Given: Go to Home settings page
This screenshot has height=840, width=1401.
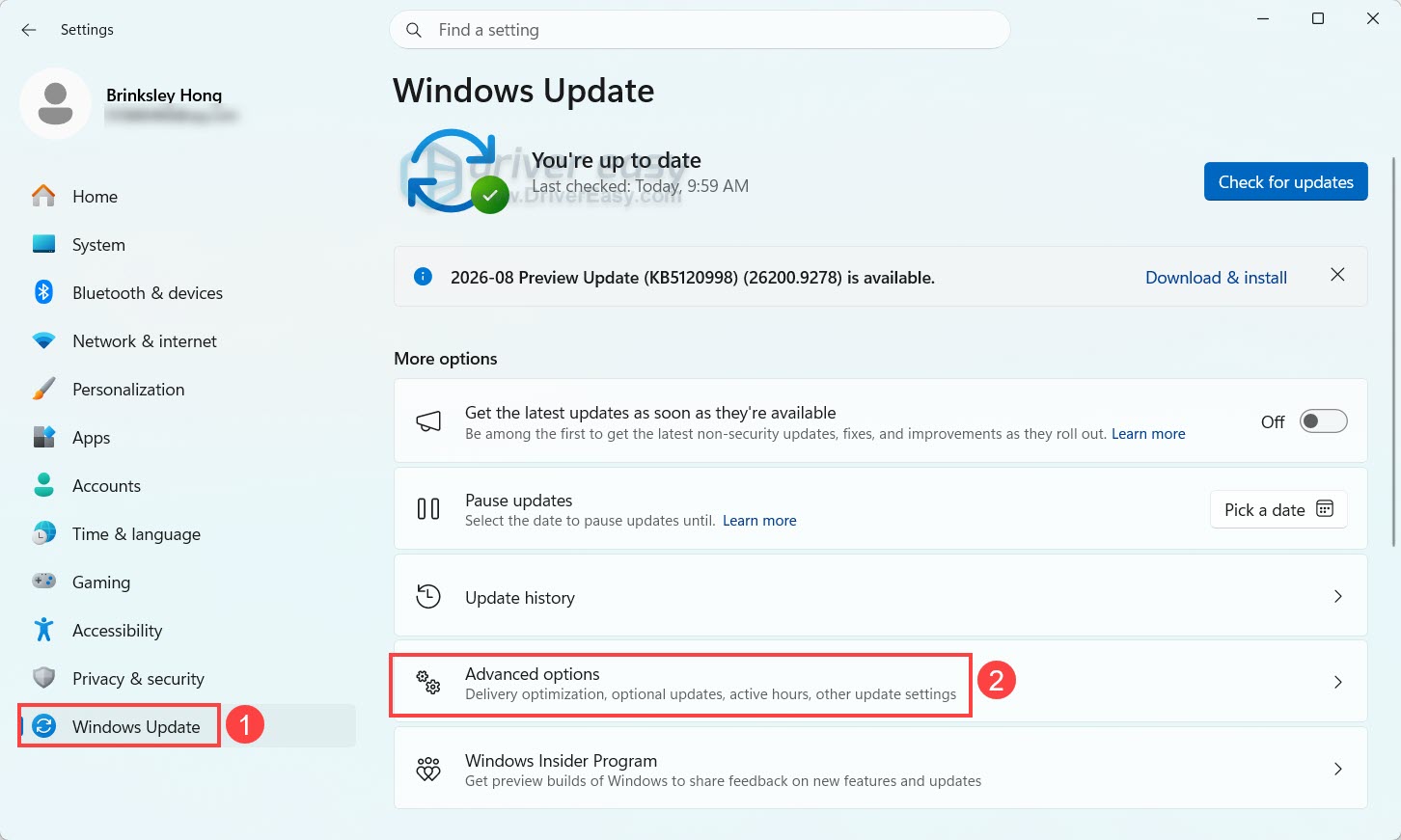Looking at the screenshot, I should click(x=187, y=196).
